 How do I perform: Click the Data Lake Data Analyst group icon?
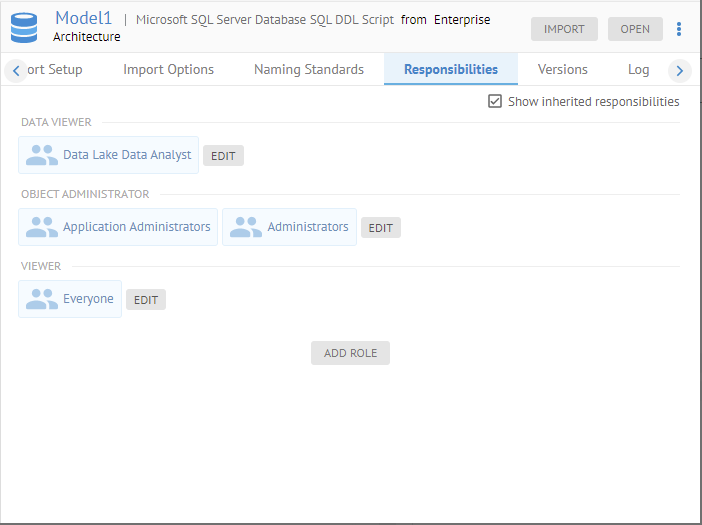[42, 155]
